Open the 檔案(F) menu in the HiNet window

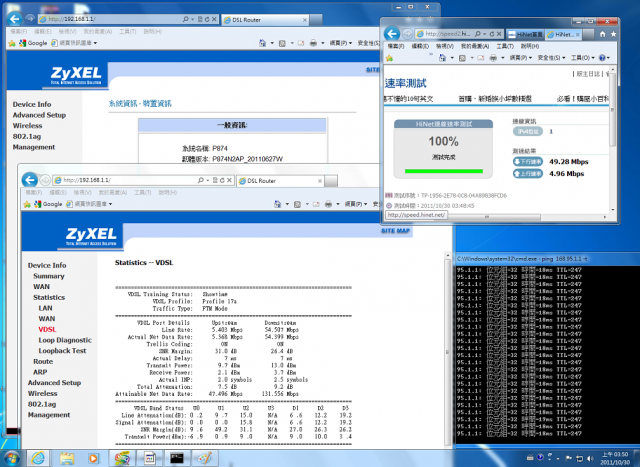(x=396, y=46)
